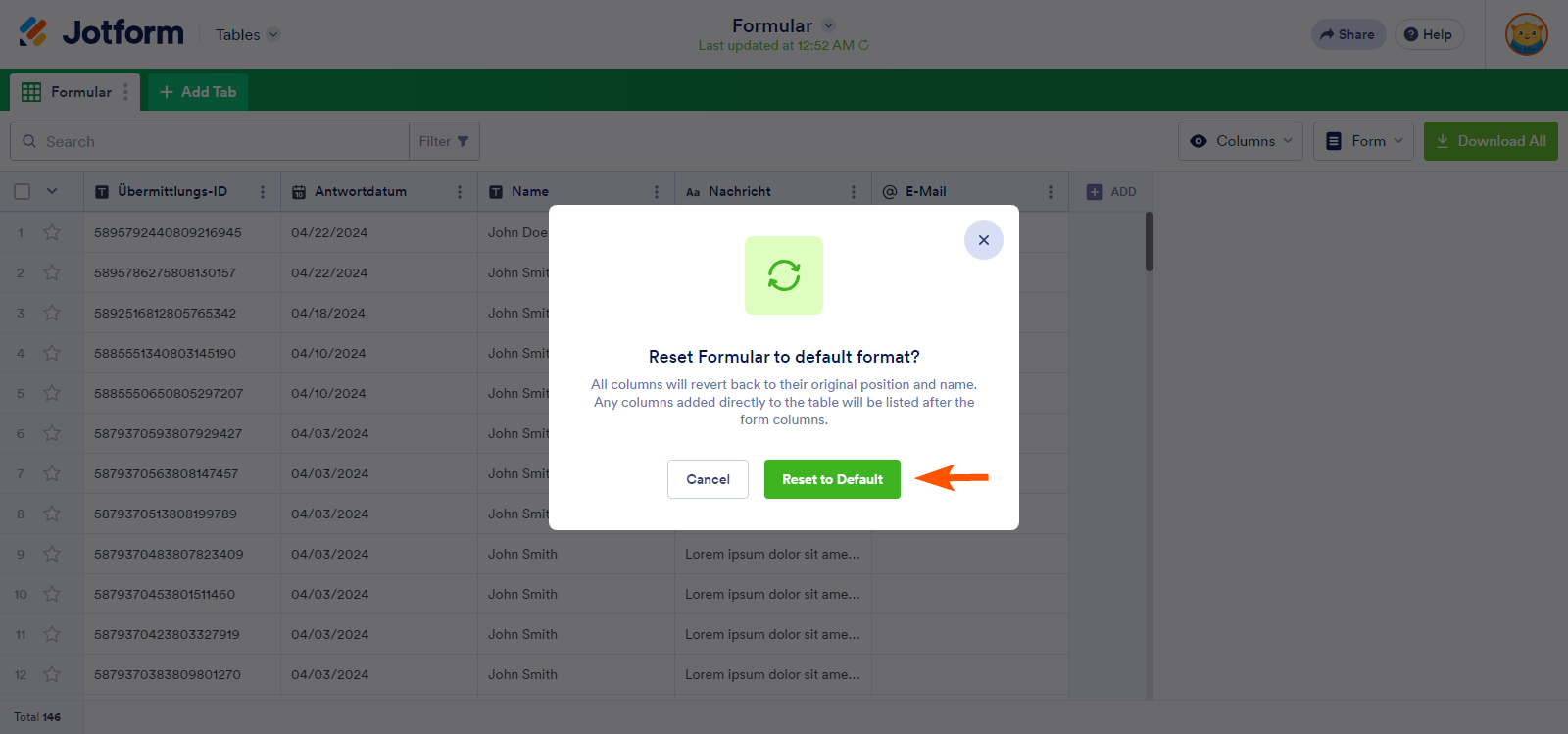Open the Form dropdown menu
This screenshot has width=1568, height=734.
1363,141
